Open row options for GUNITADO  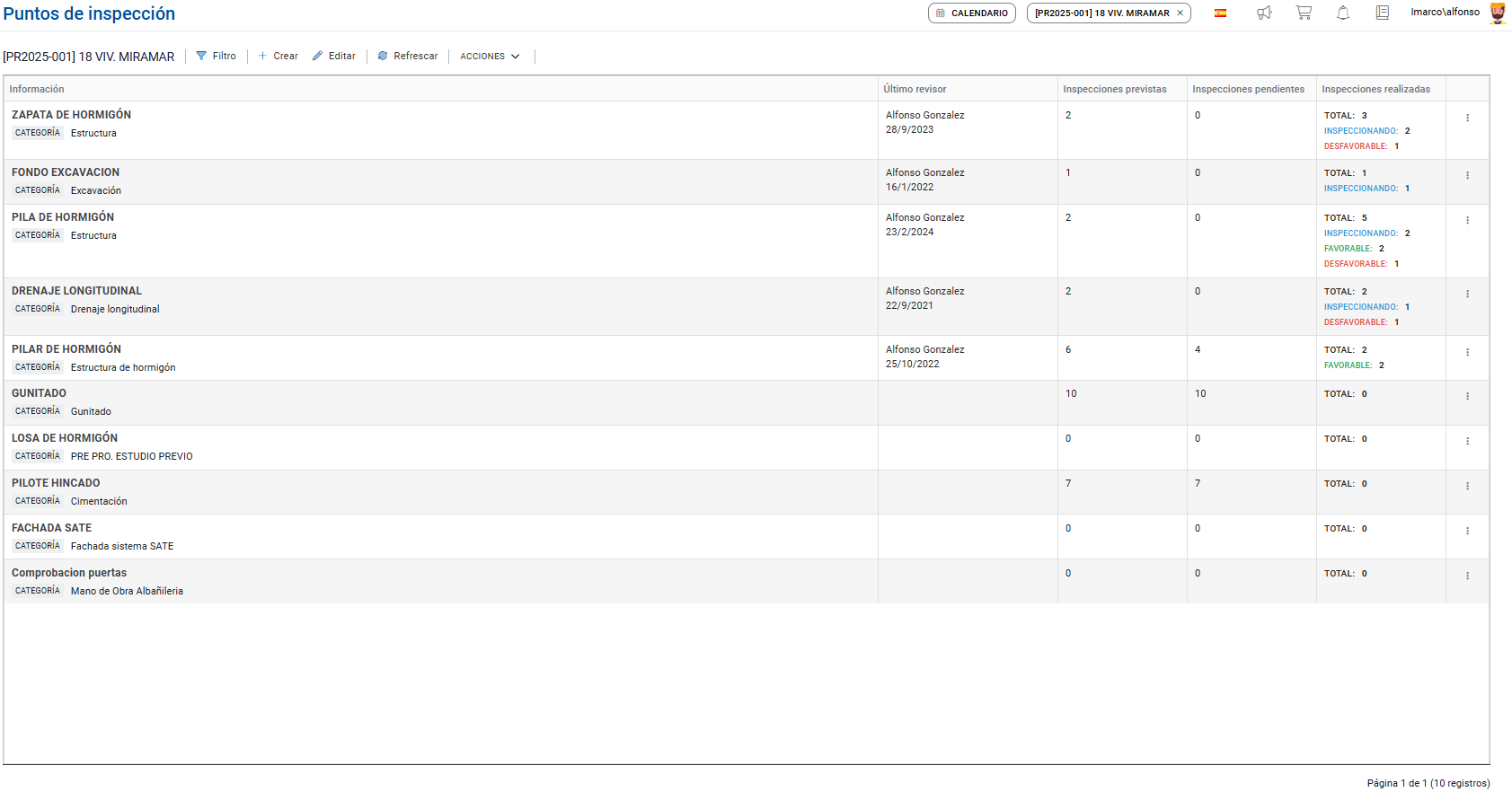point(1467,396)
